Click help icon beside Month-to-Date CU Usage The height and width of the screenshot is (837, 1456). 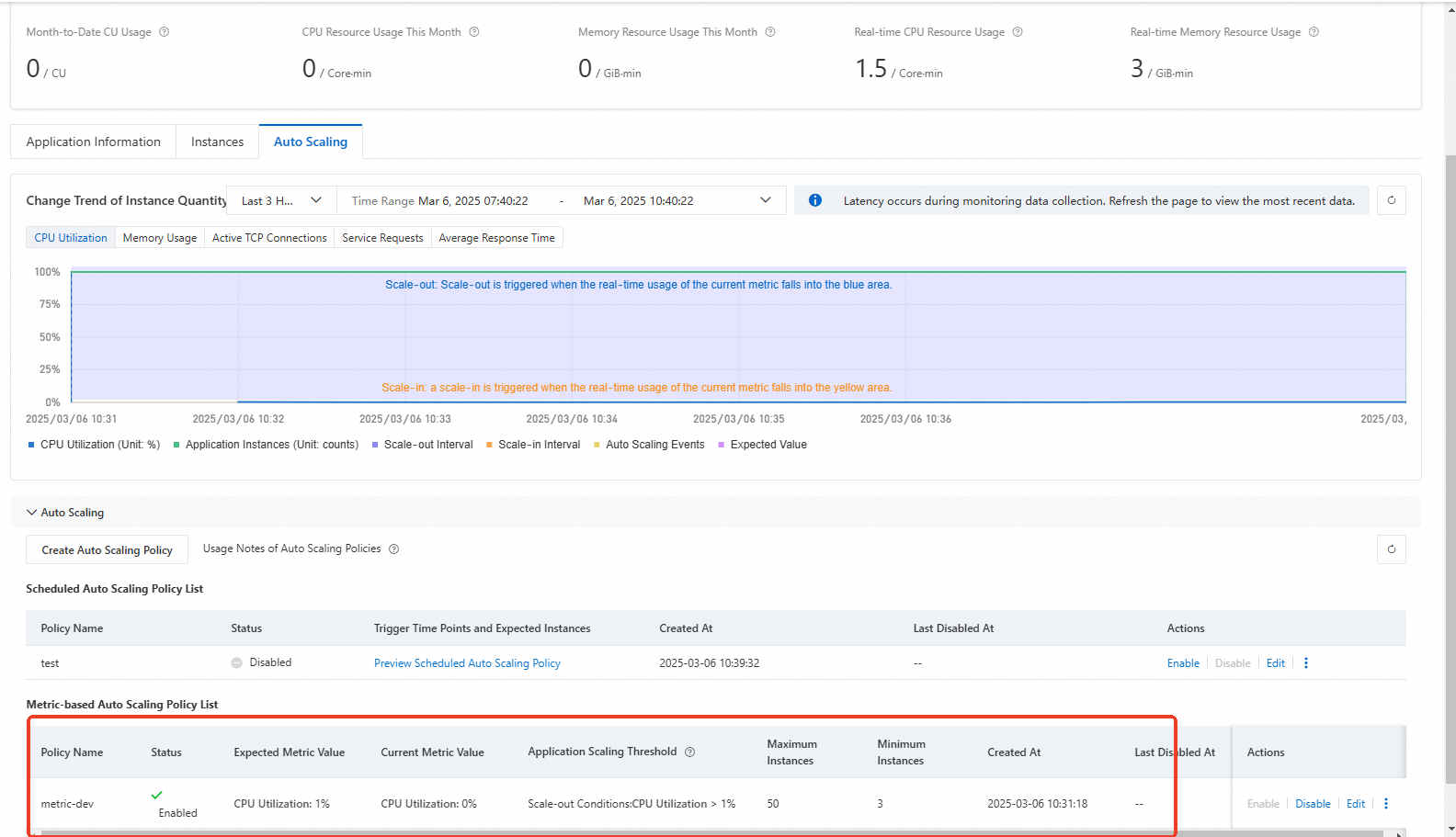click(x=165, y=32)
